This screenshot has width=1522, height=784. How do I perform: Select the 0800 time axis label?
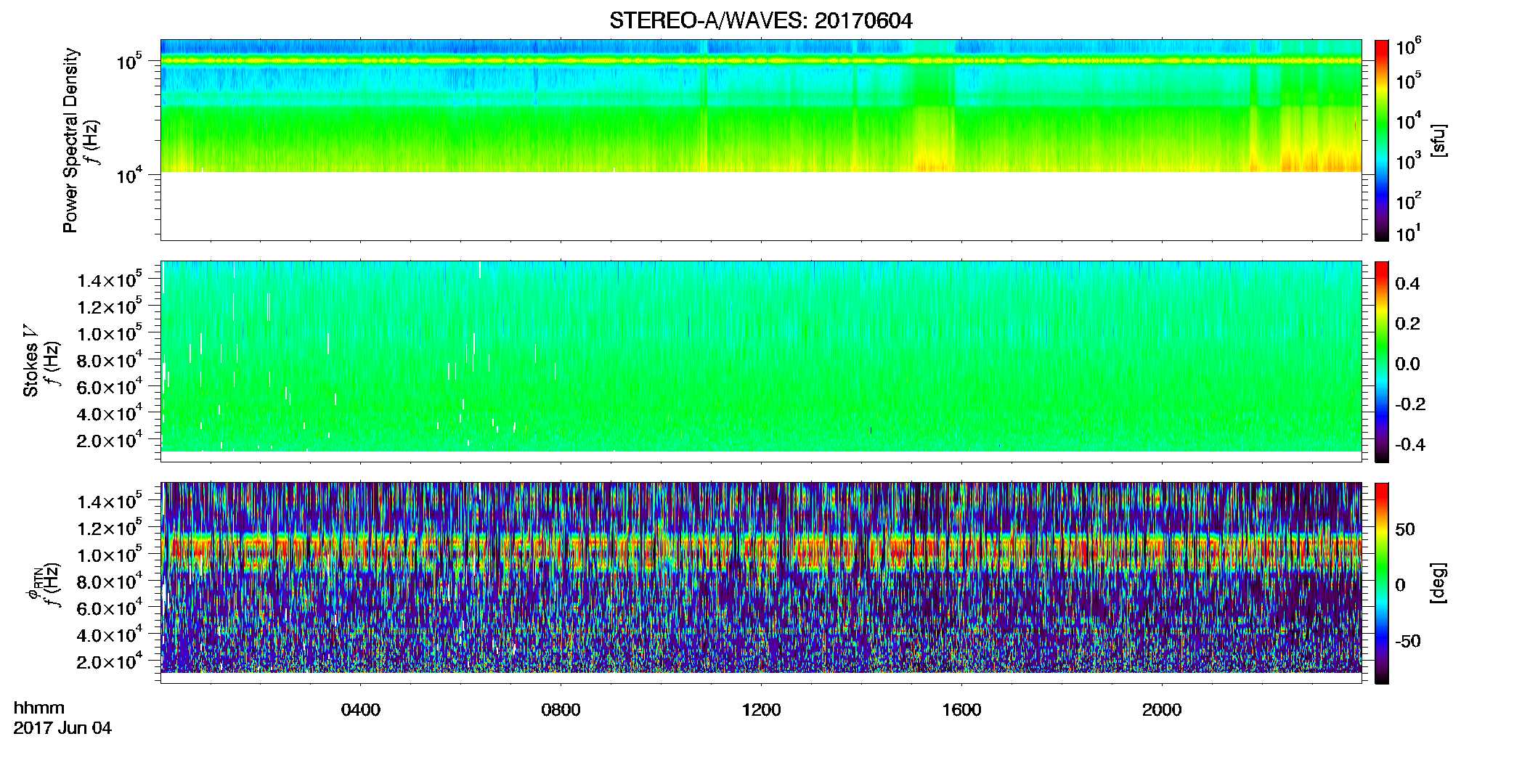(x=561, y=710)
